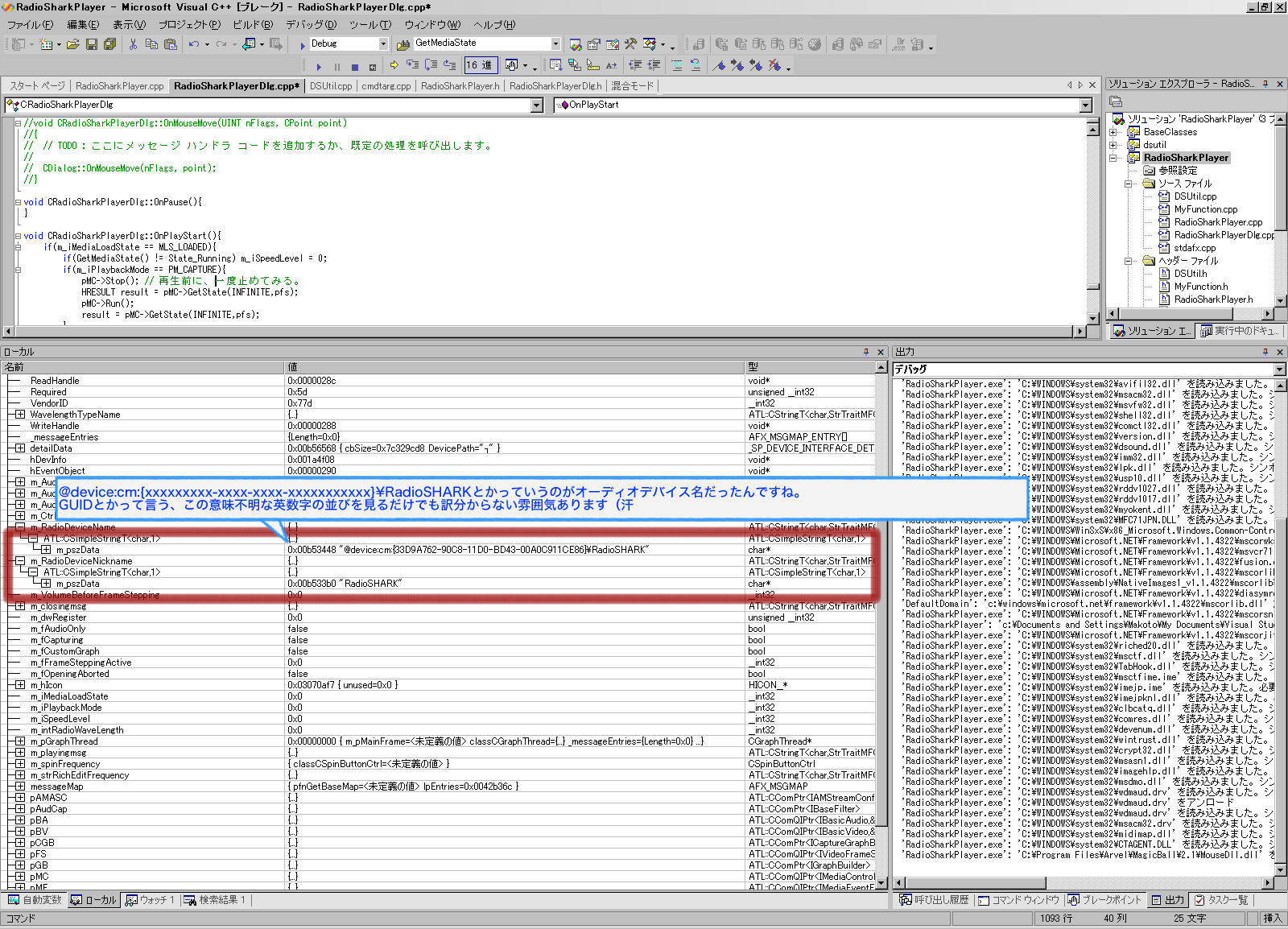Image resolution: width=1288 pixels, height=929 pixels.
Task: Open the ヘルプ(H) menu
Action: (x=494, y=25)
